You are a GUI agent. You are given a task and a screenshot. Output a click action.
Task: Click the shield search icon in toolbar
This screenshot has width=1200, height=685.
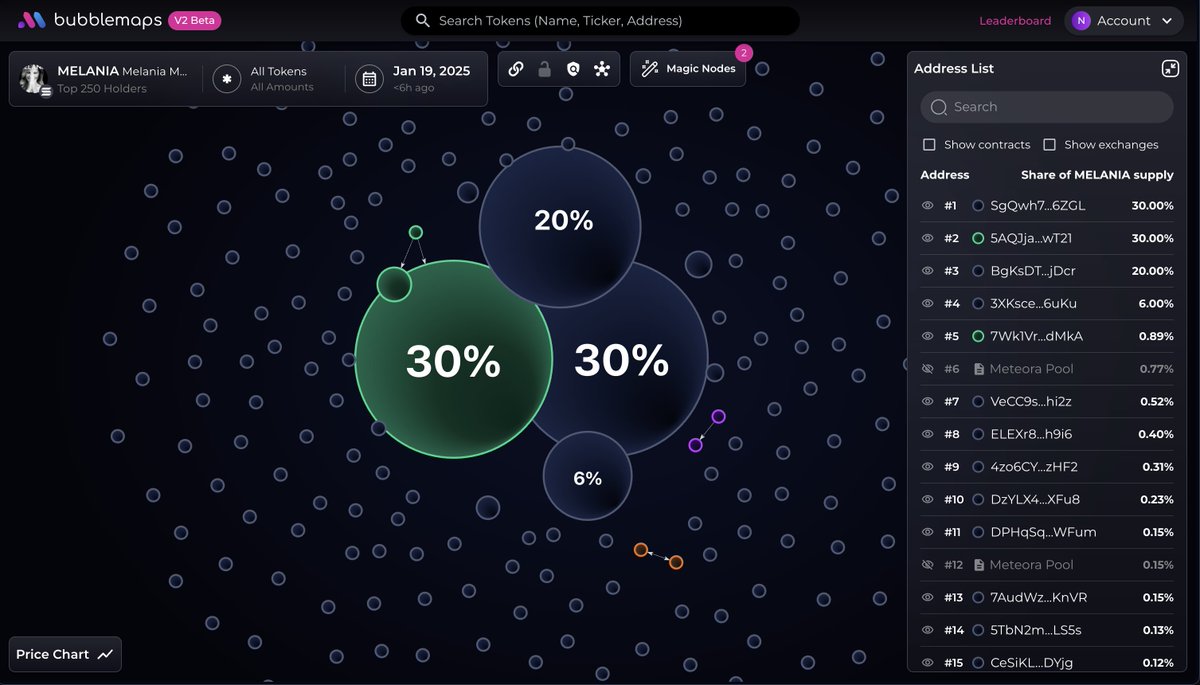(573, 69)
